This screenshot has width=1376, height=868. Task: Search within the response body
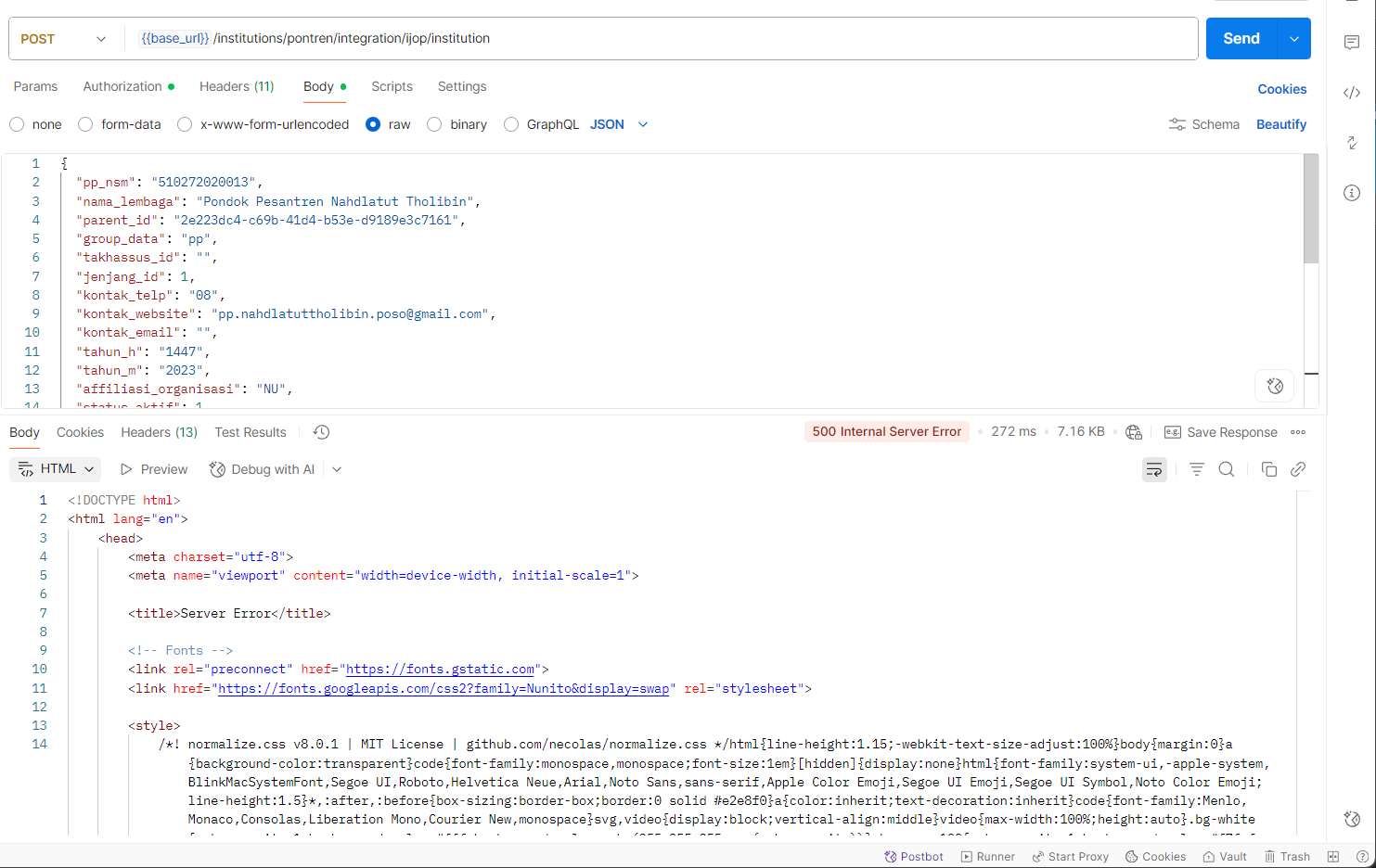pos(1226,469)
